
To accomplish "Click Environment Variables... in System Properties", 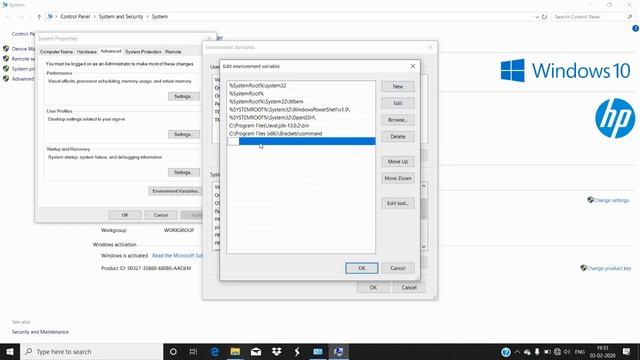I will pyautogui.click(x=176, y=191).
